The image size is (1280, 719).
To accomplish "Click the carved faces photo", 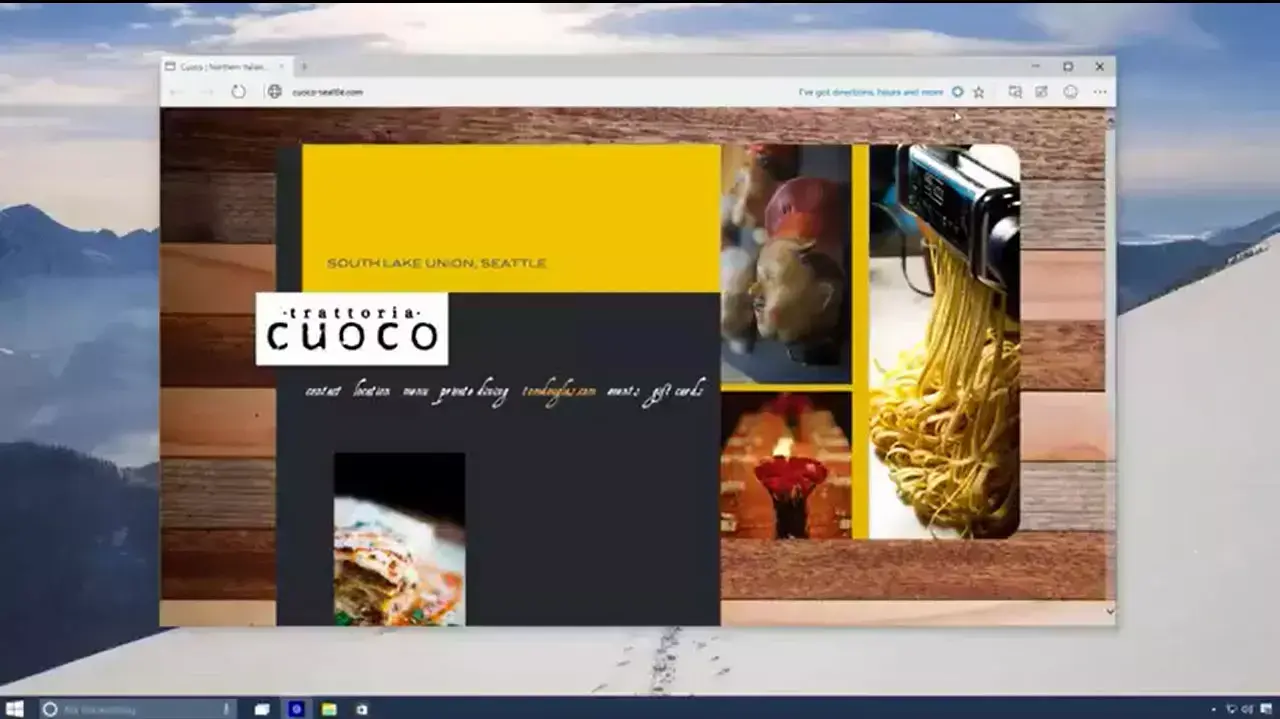I will (x=786, y=264).
